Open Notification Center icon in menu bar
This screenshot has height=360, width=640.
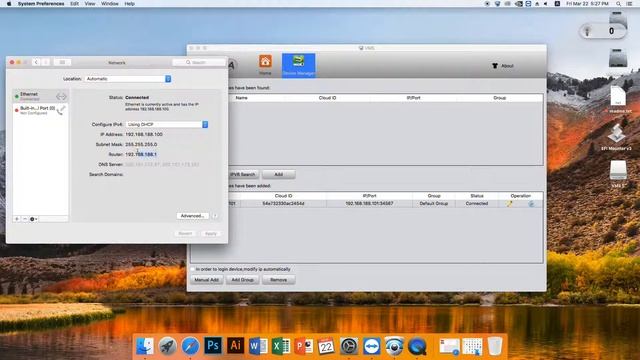[630, 4]
